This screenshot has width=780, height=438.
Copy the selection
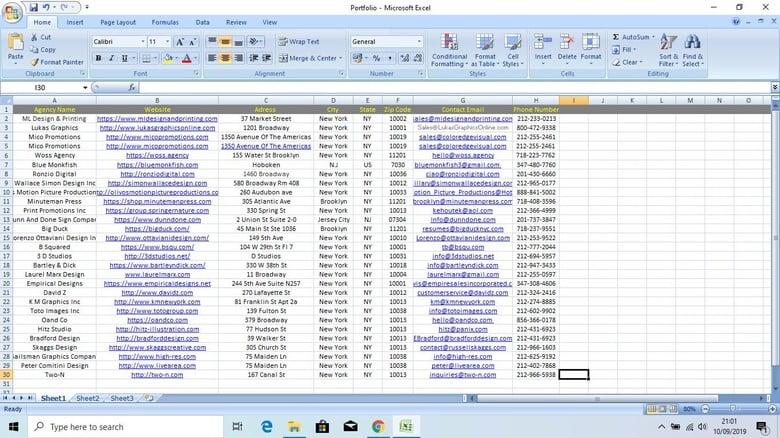coord(43,50)
